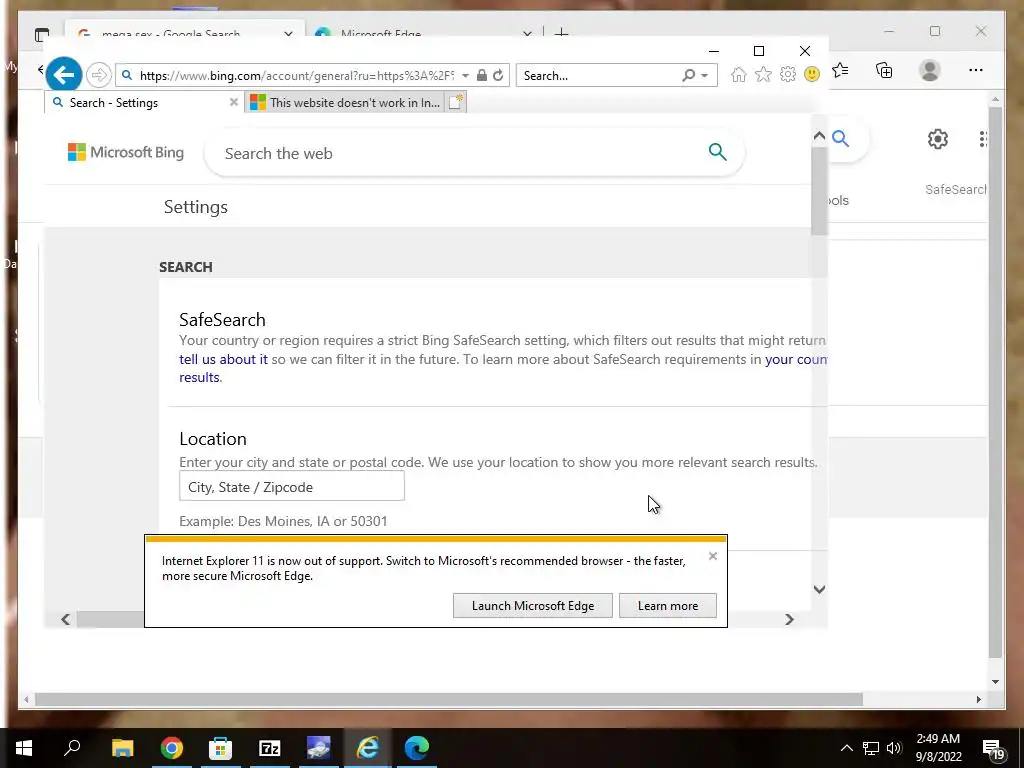Click the Edge profile avatar icon
This screenshot has width=1024, height=768.
929,70
